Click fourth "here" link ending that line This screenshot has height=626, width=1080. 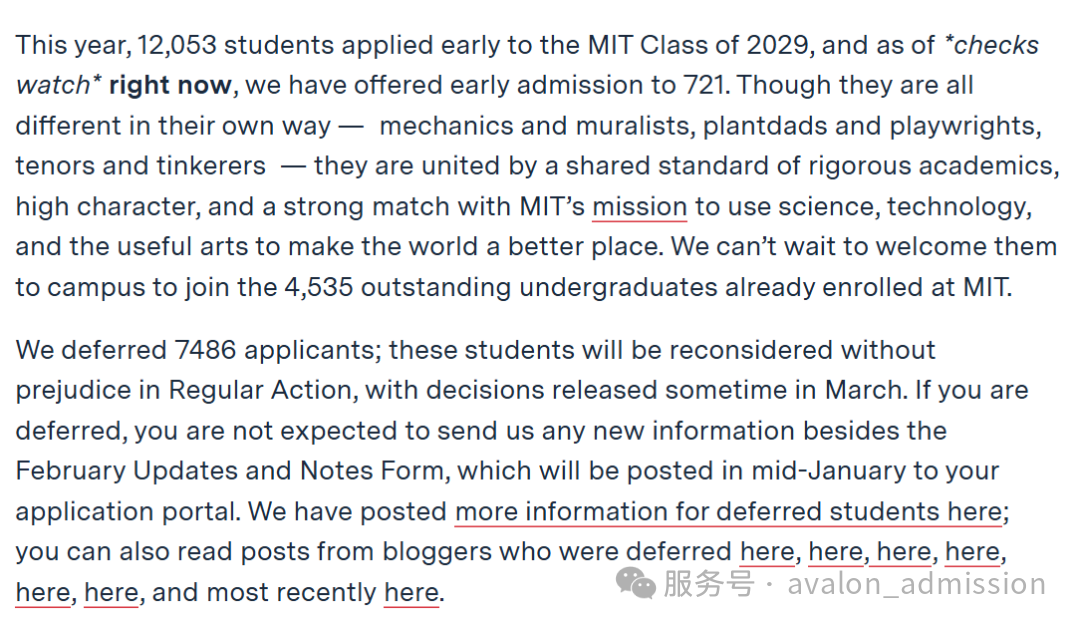[x=973, y=551]
